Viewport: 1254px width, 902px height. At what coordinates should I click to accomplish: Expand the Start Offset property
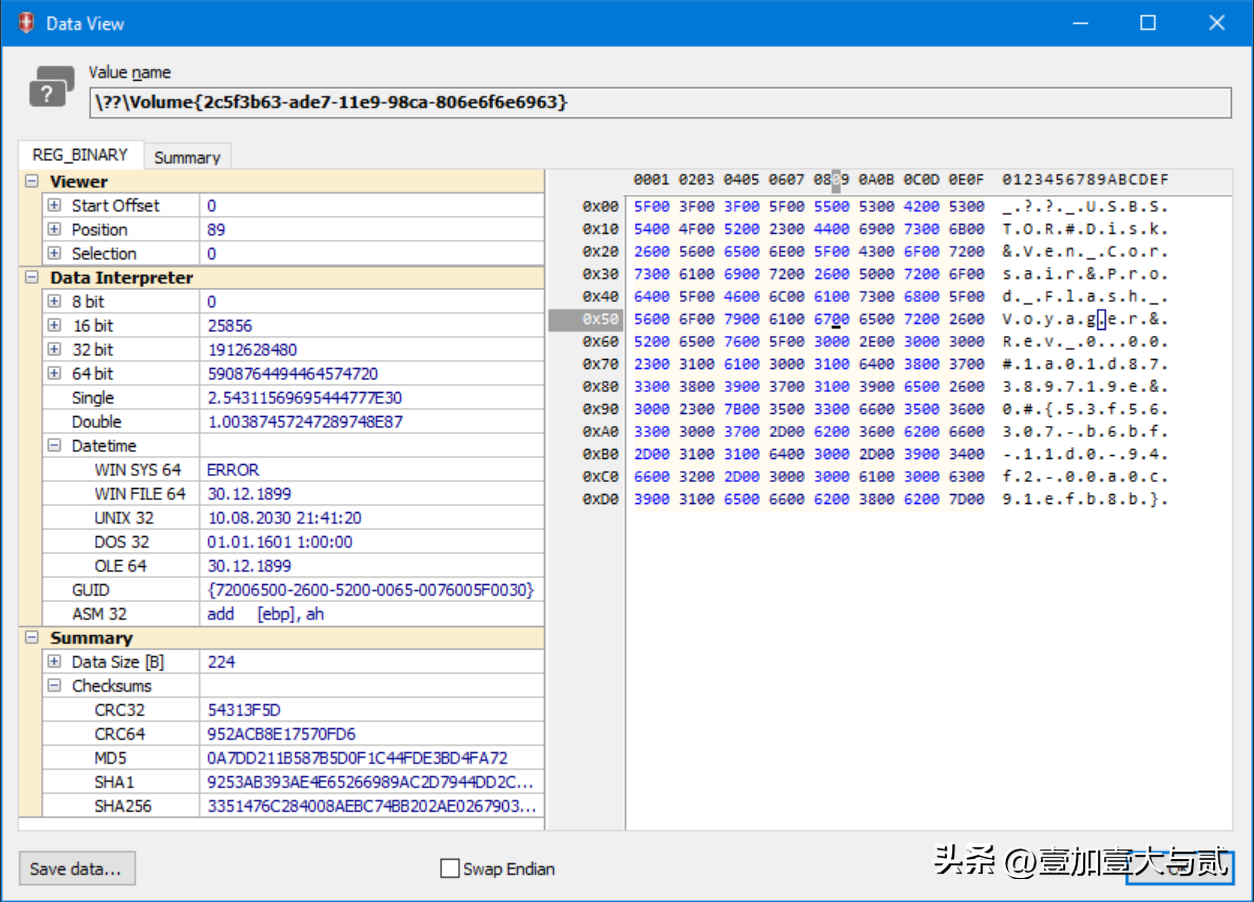[54, 205]
